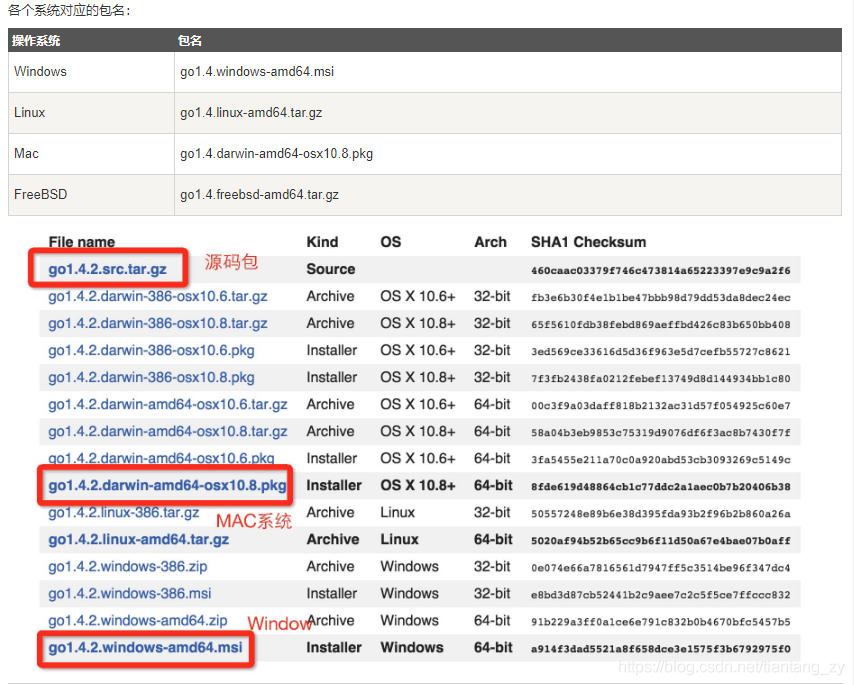Open go1.4.2.windows-386.zip link
This screenshot has width=854, height=685.
click(x=127, y=566)
